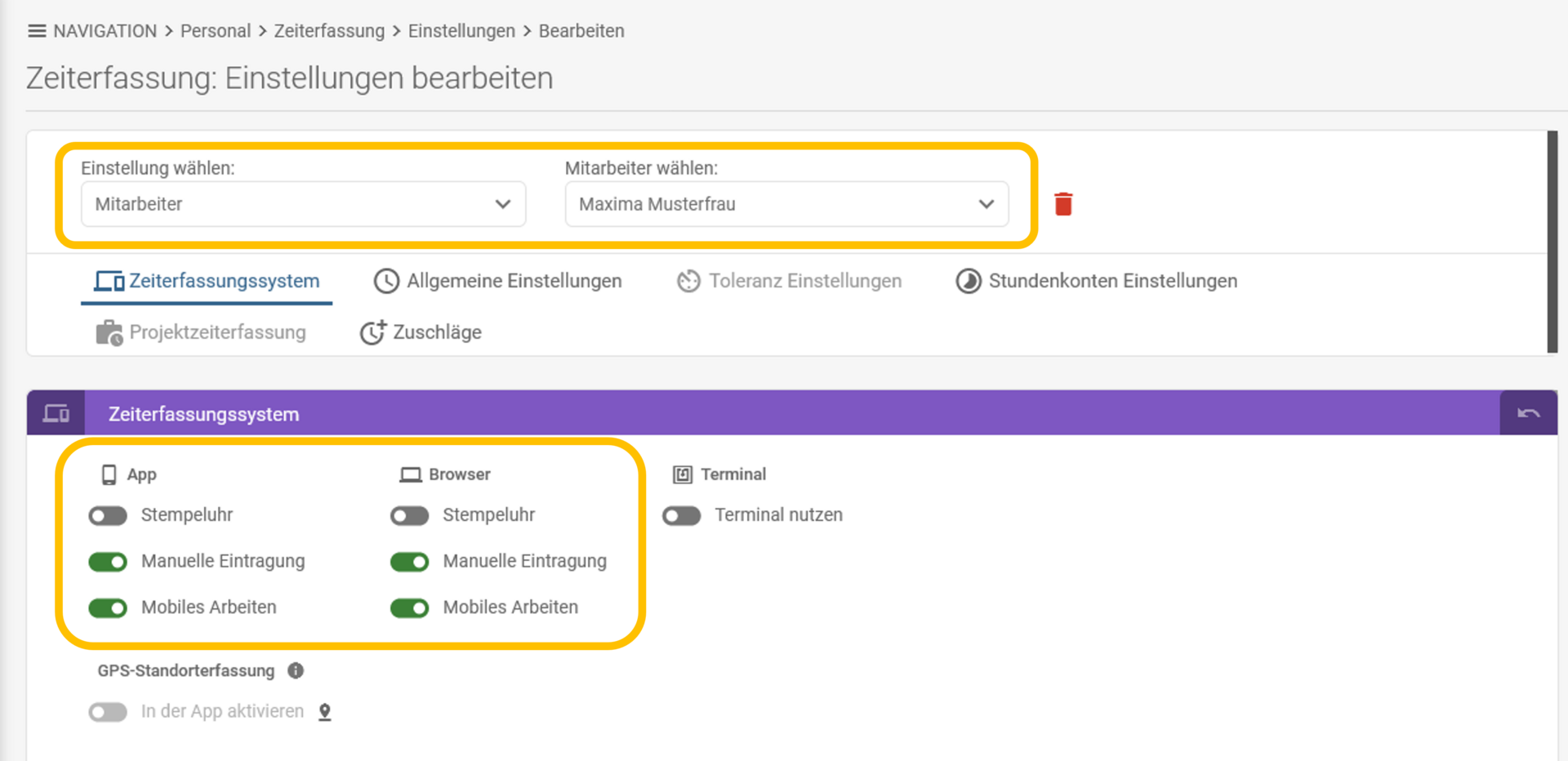Open the Einstellung wählen dropdown

click(x=303, y=204)
